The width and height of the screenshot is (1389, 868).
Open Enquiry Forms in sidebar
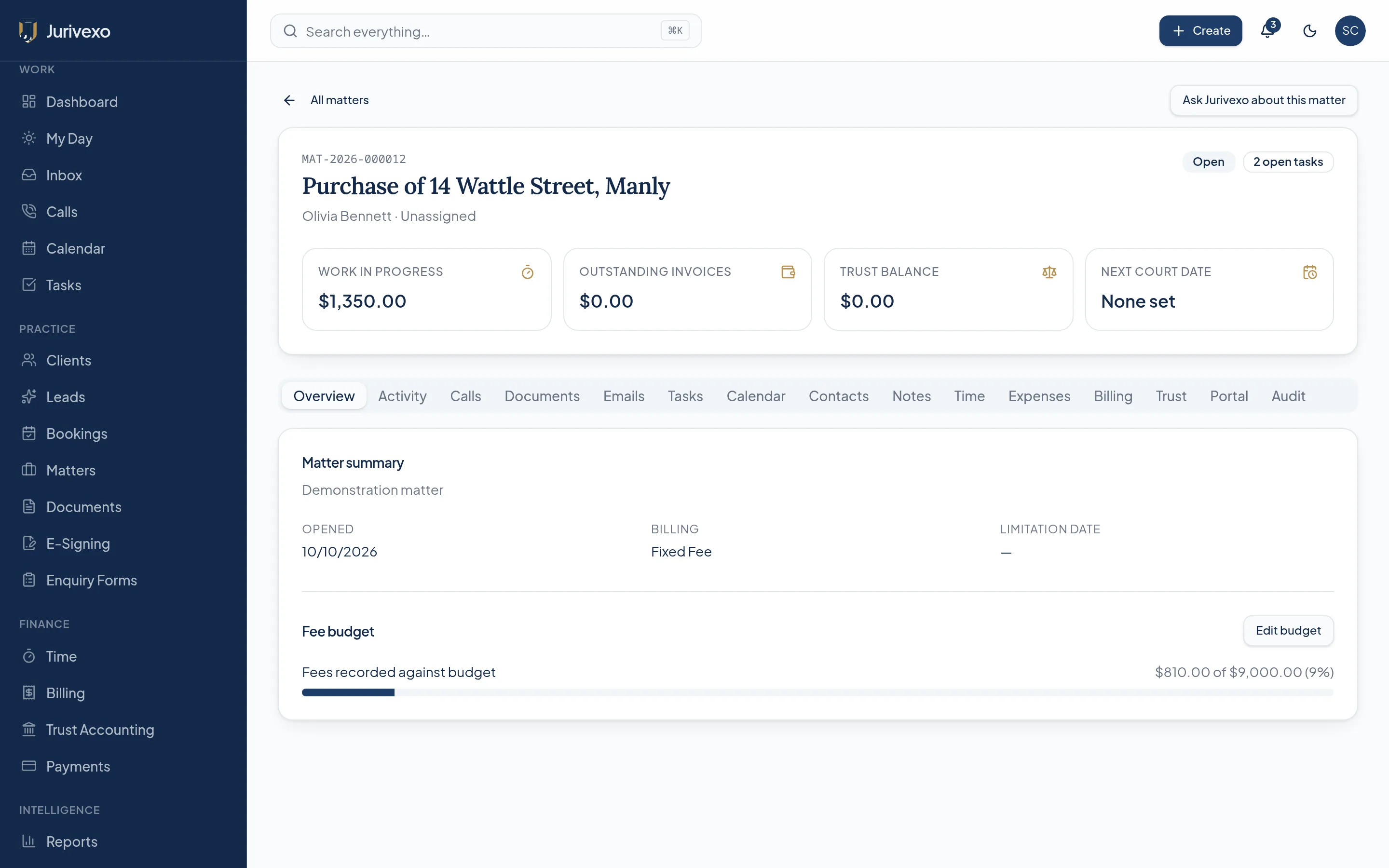click(123, 581)
